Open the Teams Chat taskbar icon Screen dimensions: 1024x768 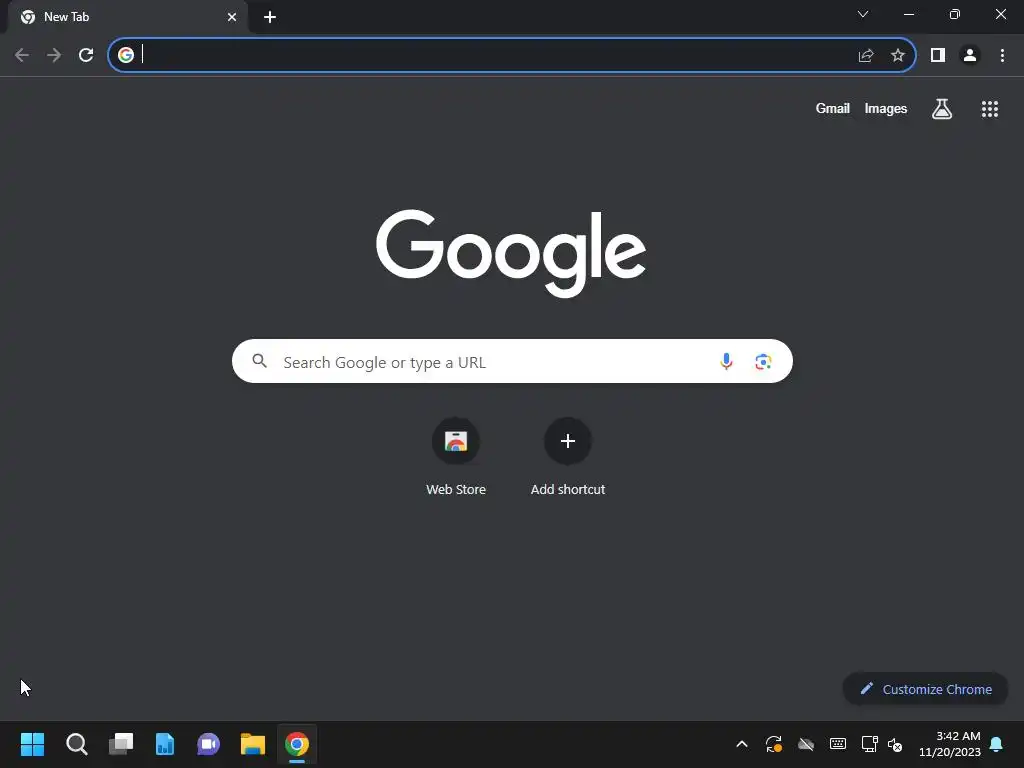[208, 744]
